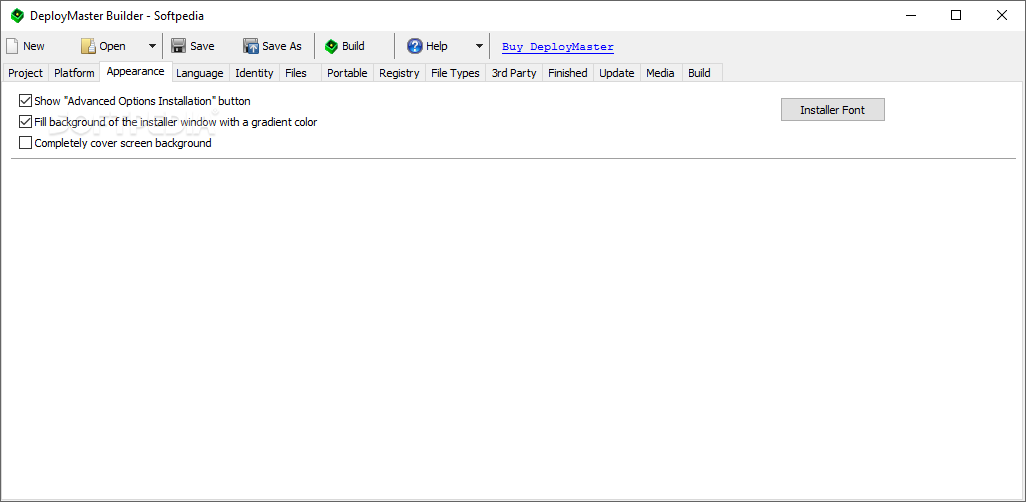This screenshot has height=502, width=1026.
Task: Minimize the DeployMaster Builder window
Action: pyautogui.click(x=910, y=15)
